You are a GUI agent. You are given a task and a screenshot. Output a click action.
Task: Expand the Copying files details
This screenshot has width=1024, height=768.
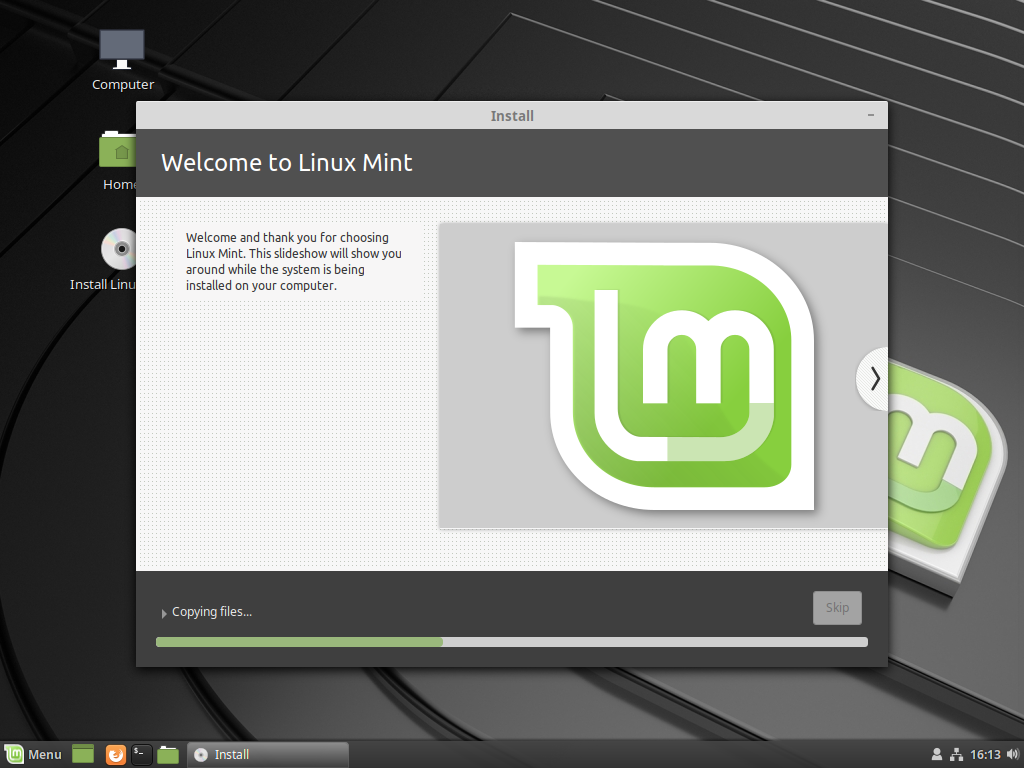point(164,611)
